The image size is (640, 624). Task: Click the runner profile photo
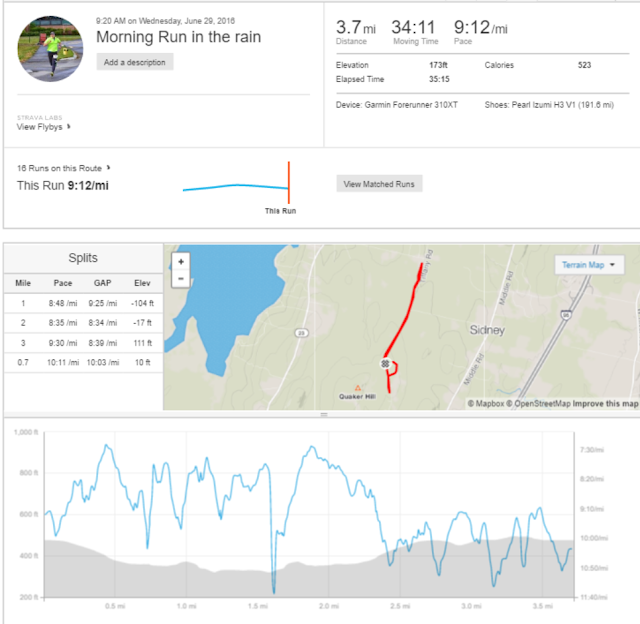coord(50,49)
